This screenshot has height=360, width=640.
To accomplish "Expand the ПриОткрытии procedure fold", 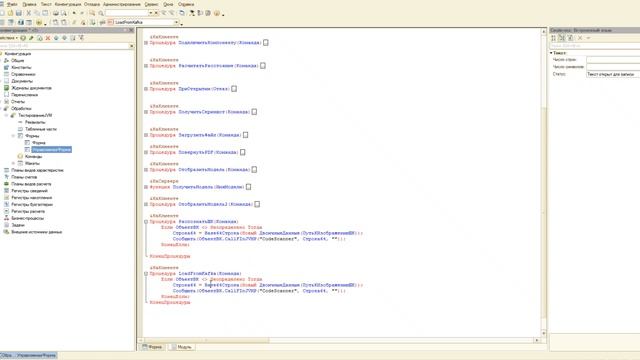I will pos(146,89).
